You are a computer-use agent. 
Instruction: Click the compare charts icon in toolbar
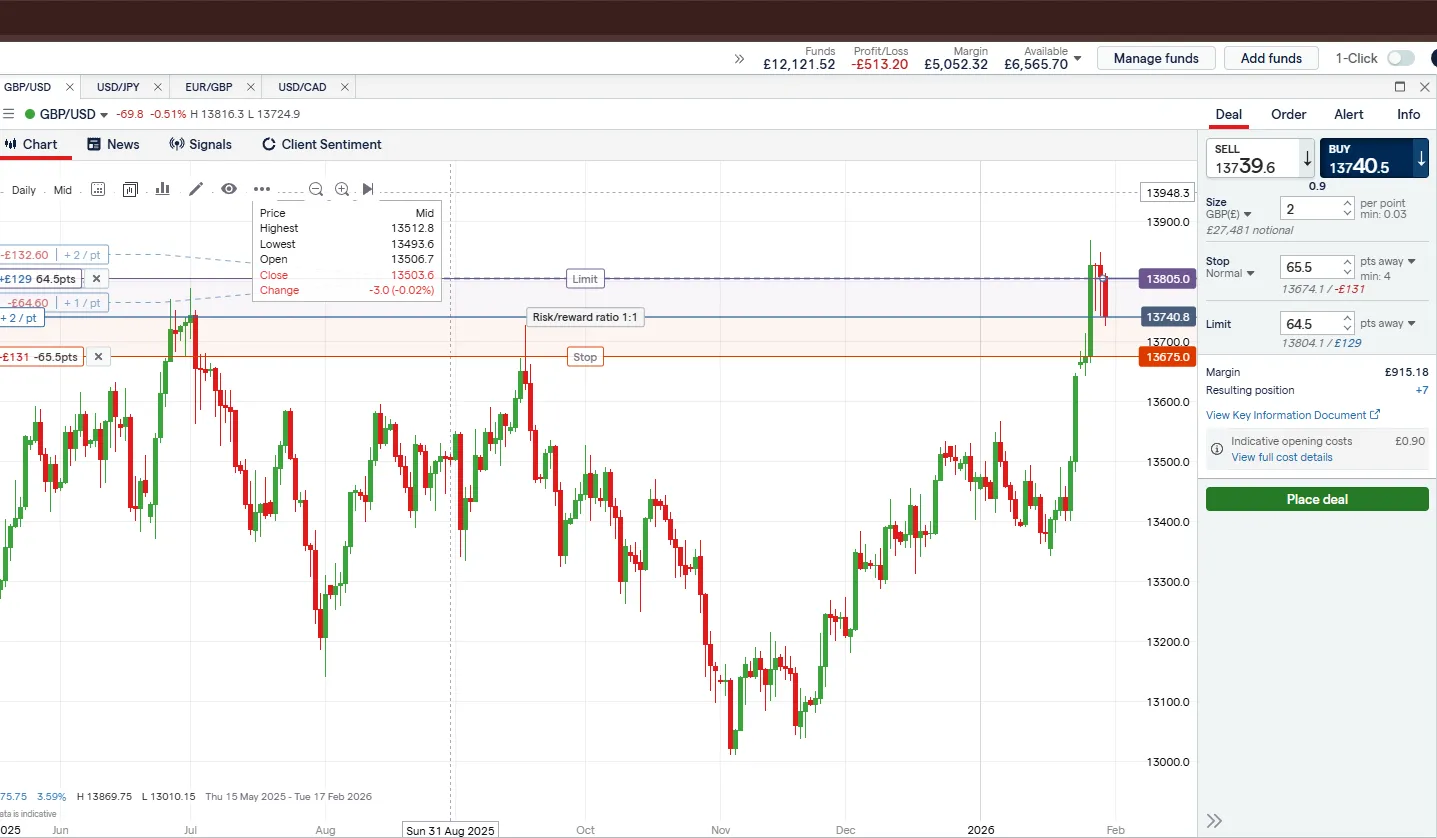[x=130, y=189]
